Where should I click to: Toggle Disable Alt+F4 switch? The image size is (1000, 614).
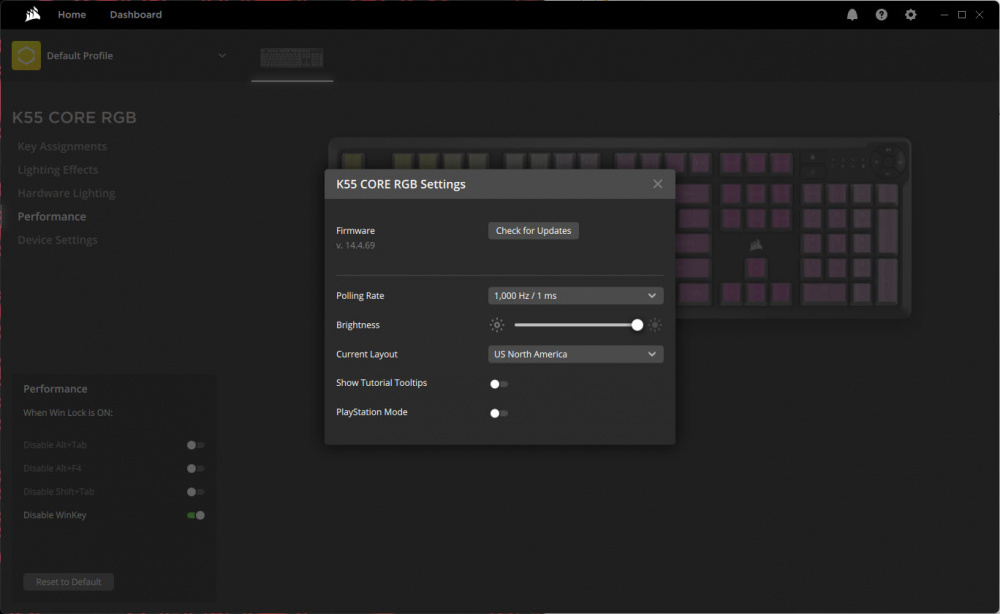(x=196, y=469)
